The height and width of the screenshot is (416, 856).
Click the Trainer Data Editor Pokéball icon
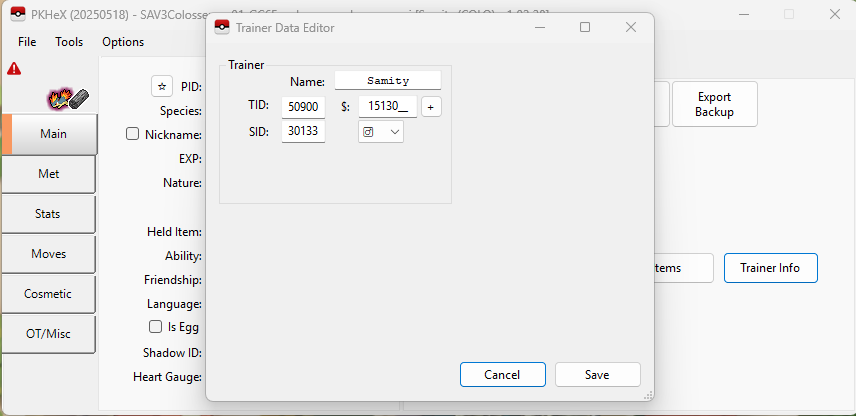(x=222, y=27)
